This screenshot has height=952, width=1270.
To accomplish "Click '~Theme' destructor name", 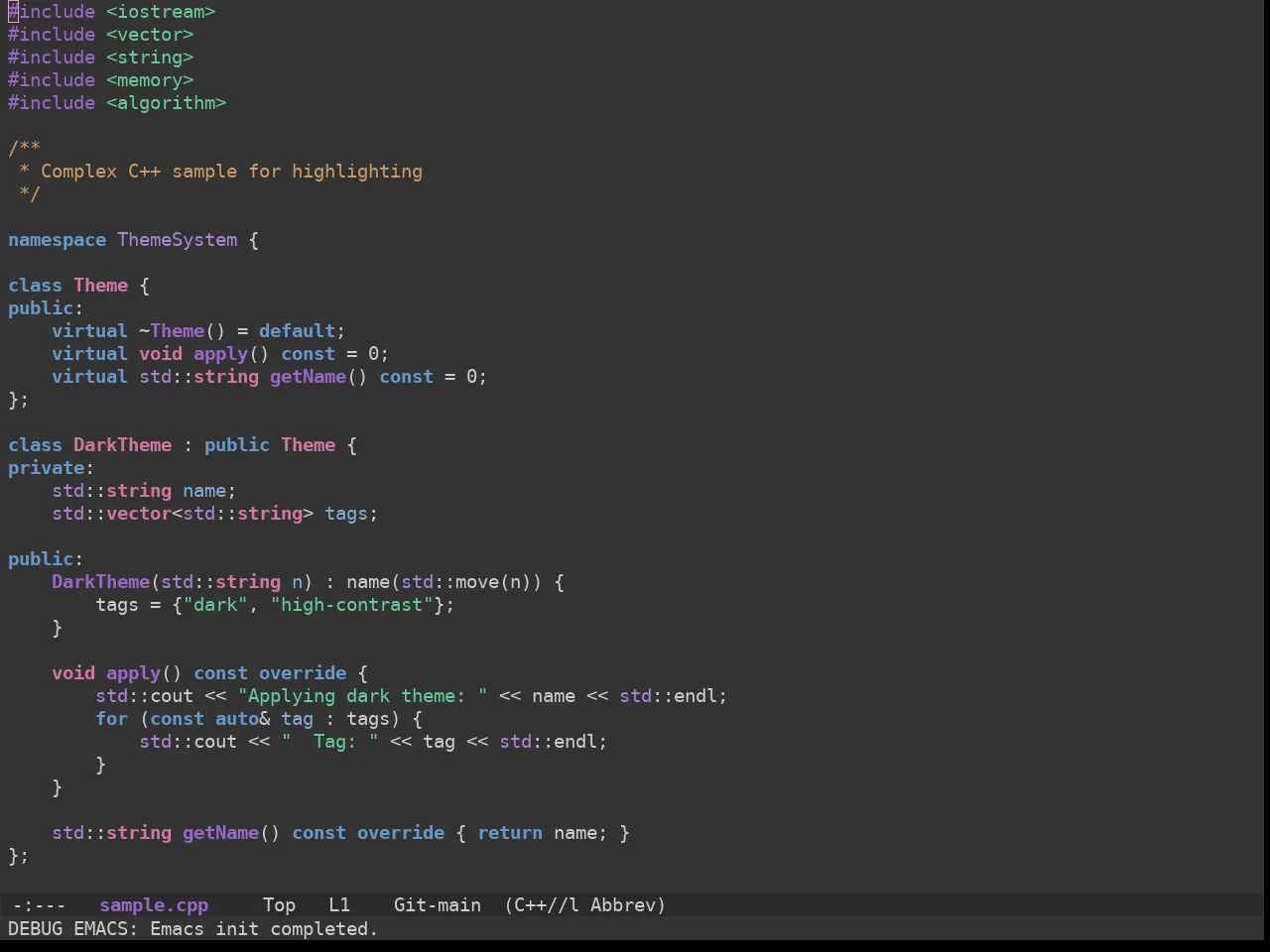I will pos(172,331).
